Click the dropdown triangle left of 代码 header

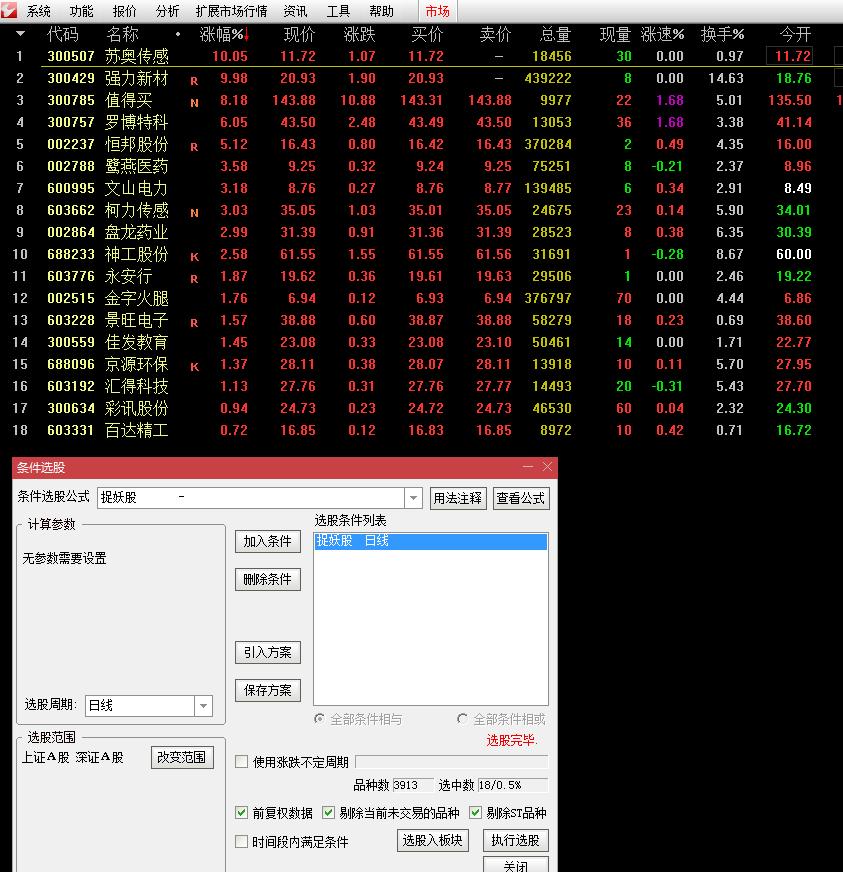22,33
